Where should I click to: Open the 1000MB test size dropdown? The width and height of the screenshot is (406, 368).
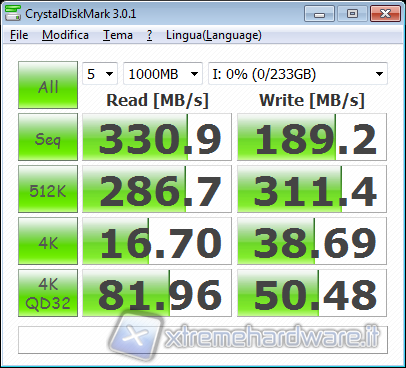[x=163, y=74]
